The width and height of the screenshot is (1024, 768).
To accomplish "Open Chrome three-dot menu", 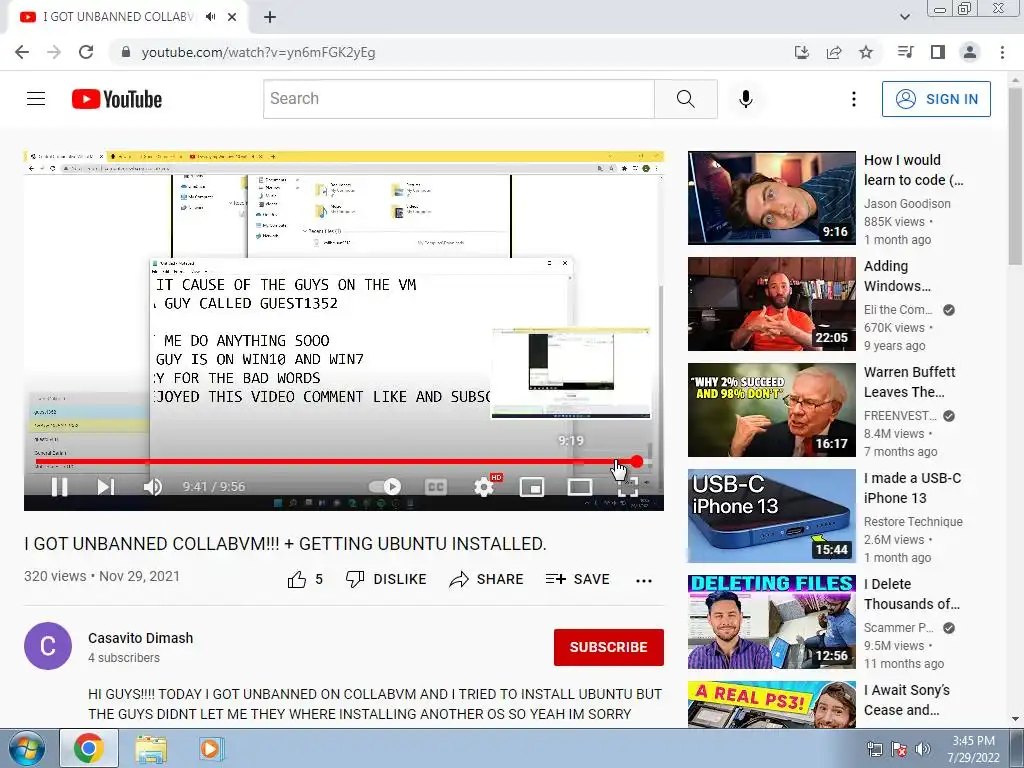I will (x=1002, y=52).
